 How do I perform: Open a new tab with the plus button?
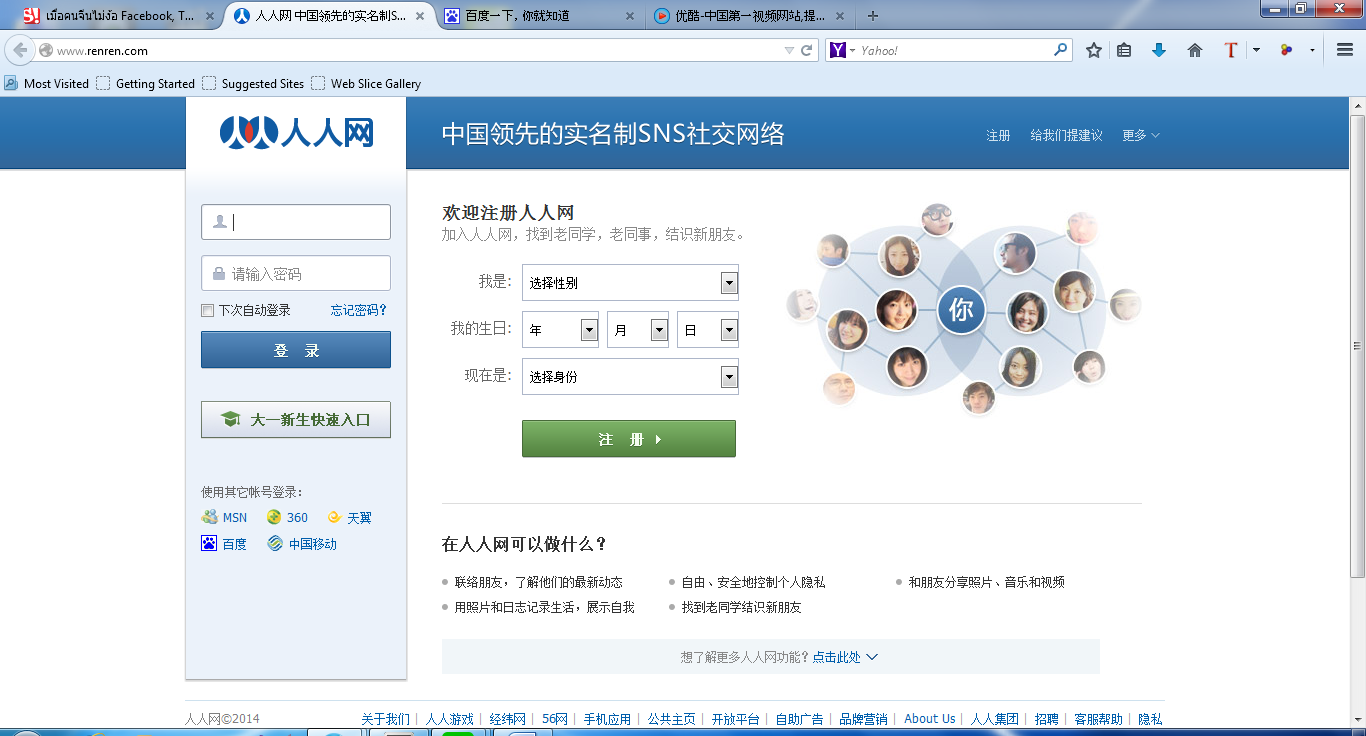coord(873,16)
